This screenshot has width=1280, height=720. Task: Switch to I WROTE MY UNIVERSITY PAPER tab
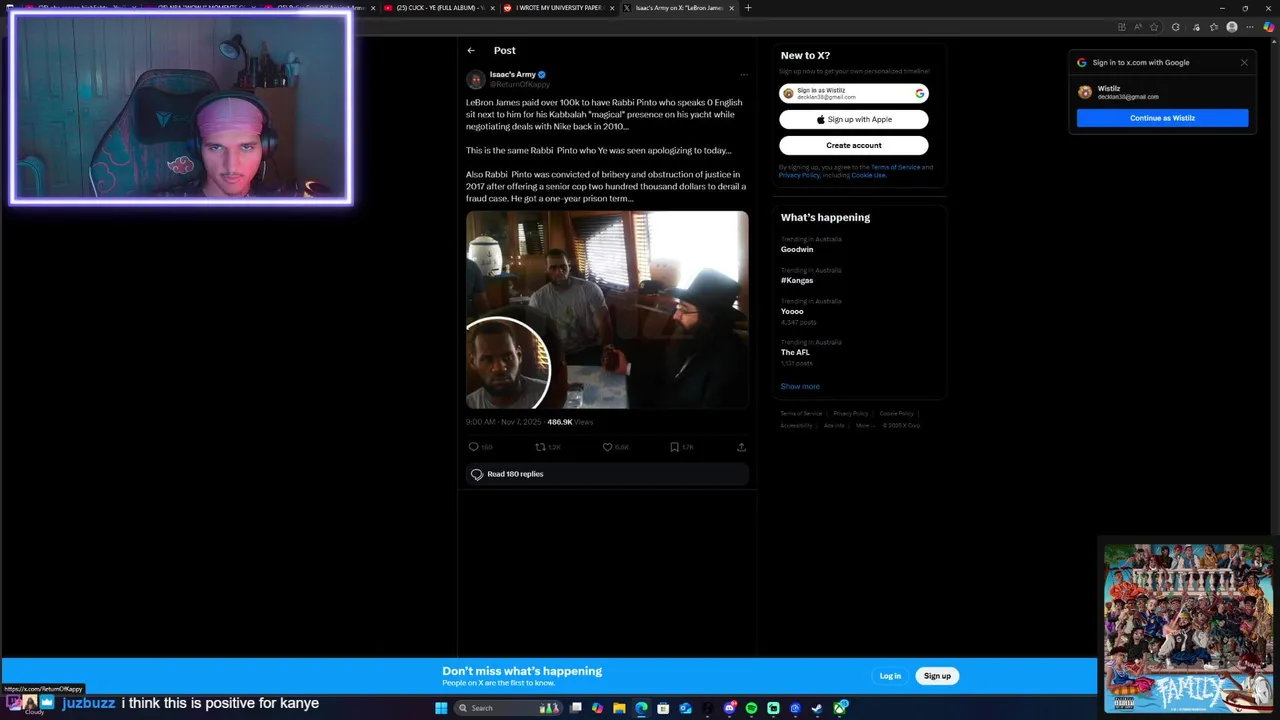(x=556, y=8)
